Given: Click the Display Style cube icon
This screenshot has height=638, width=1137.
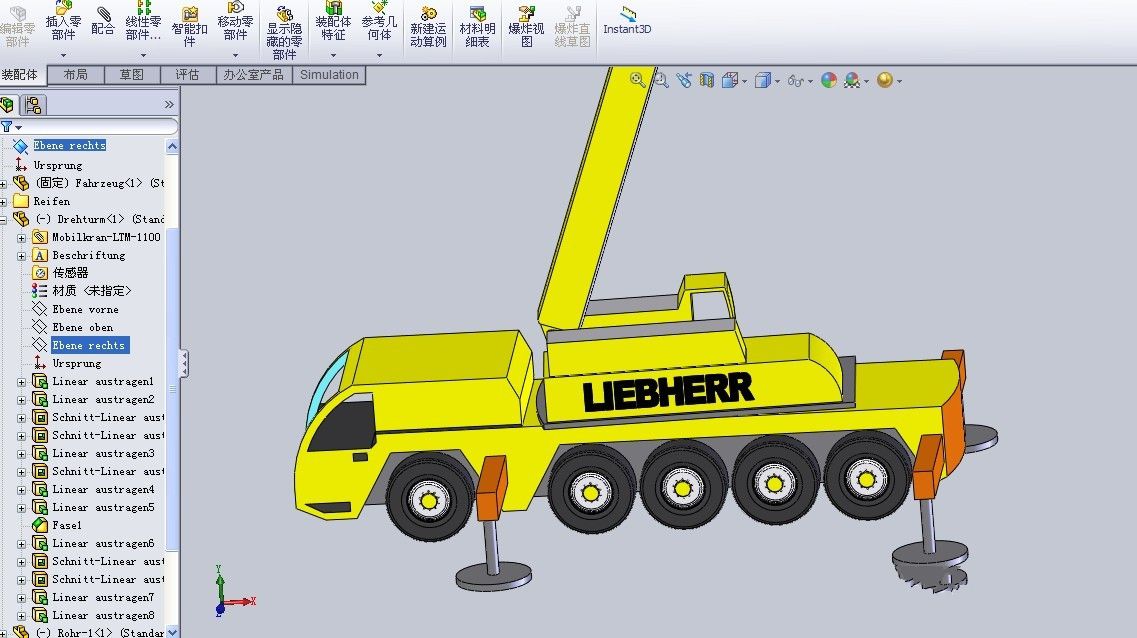Looking at the screenshot, I should (x=762, y=80).
